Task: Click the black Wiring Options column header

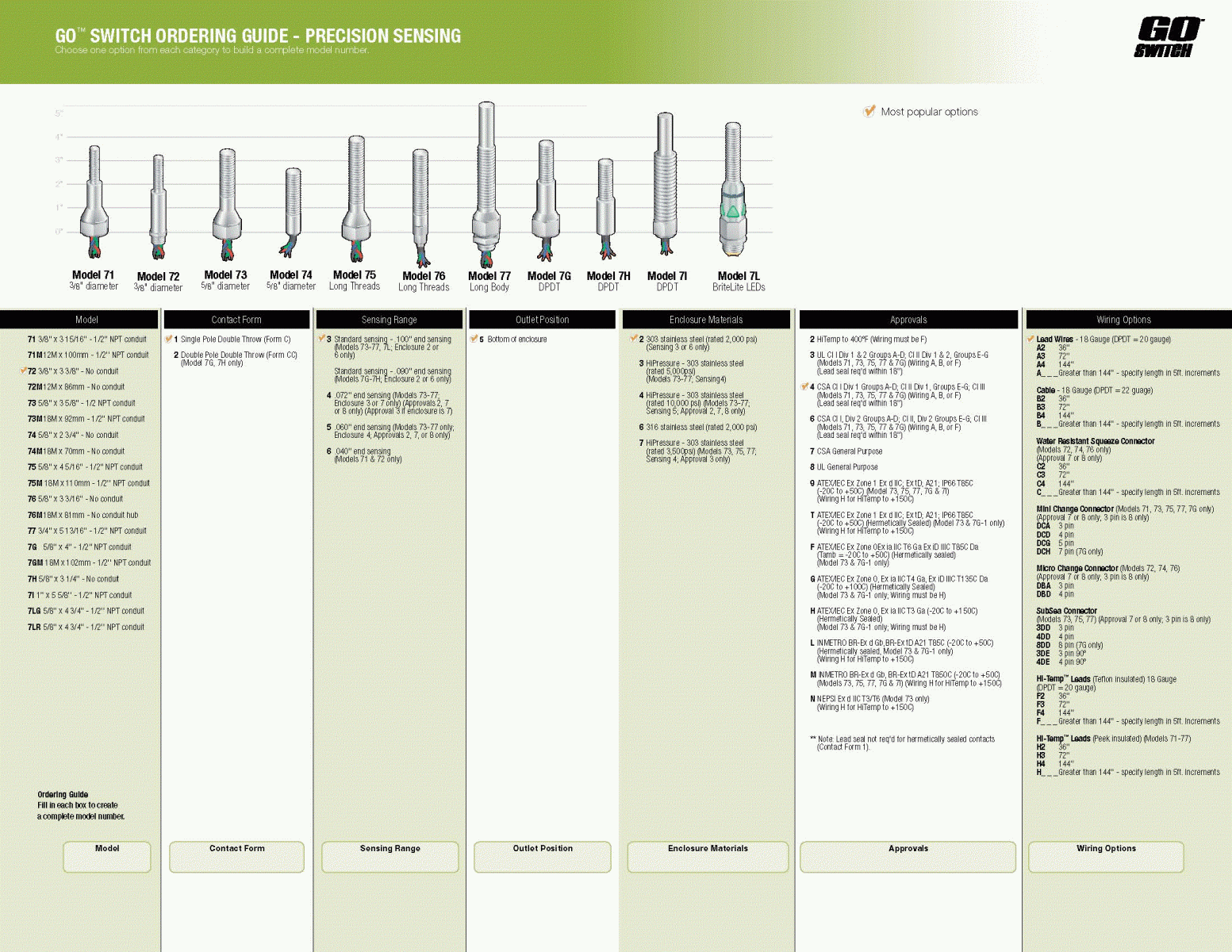Action: pyautogui.click(x=1123, y=320)
